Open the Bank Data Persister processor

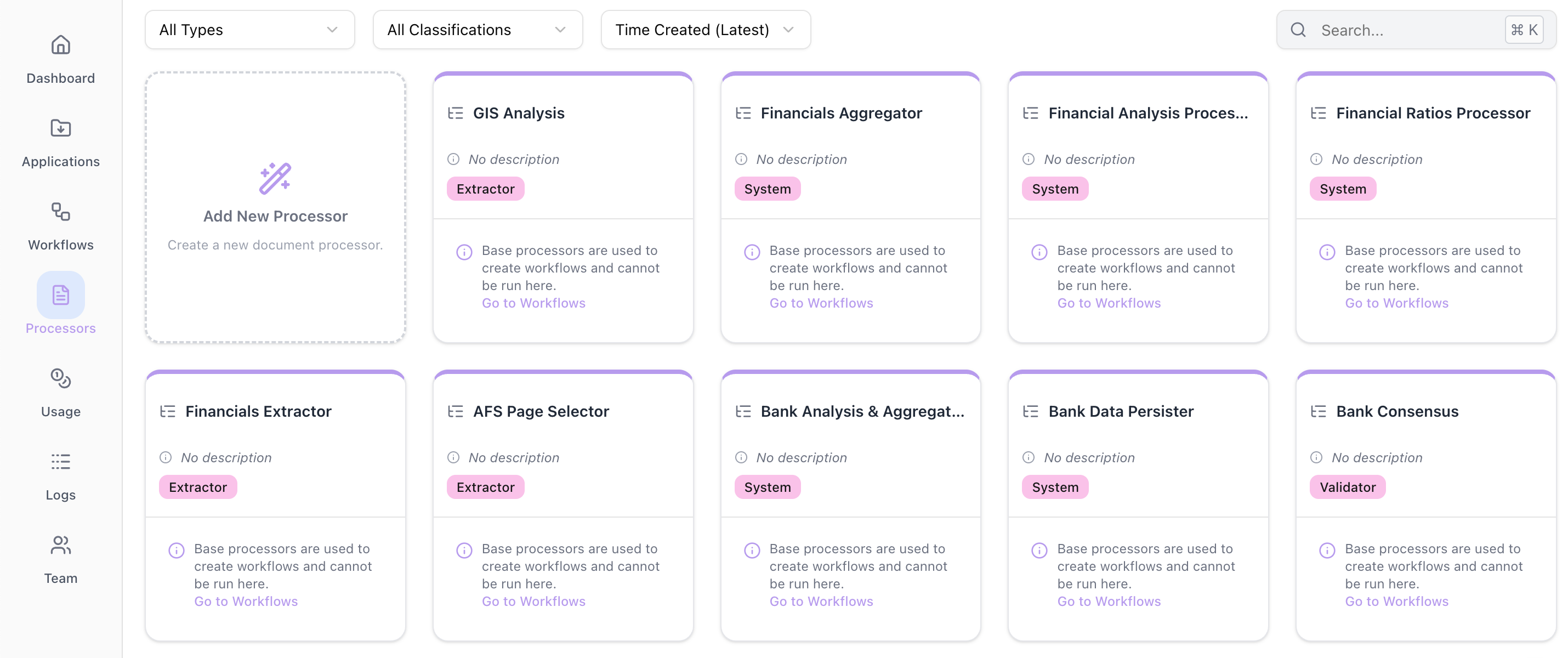coord(1121,411)
